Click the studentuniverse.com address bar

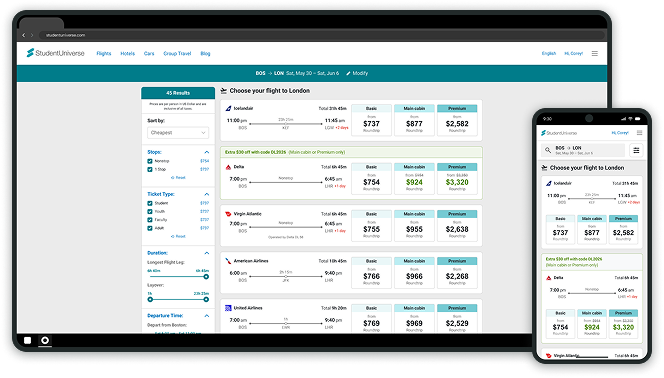321,35
